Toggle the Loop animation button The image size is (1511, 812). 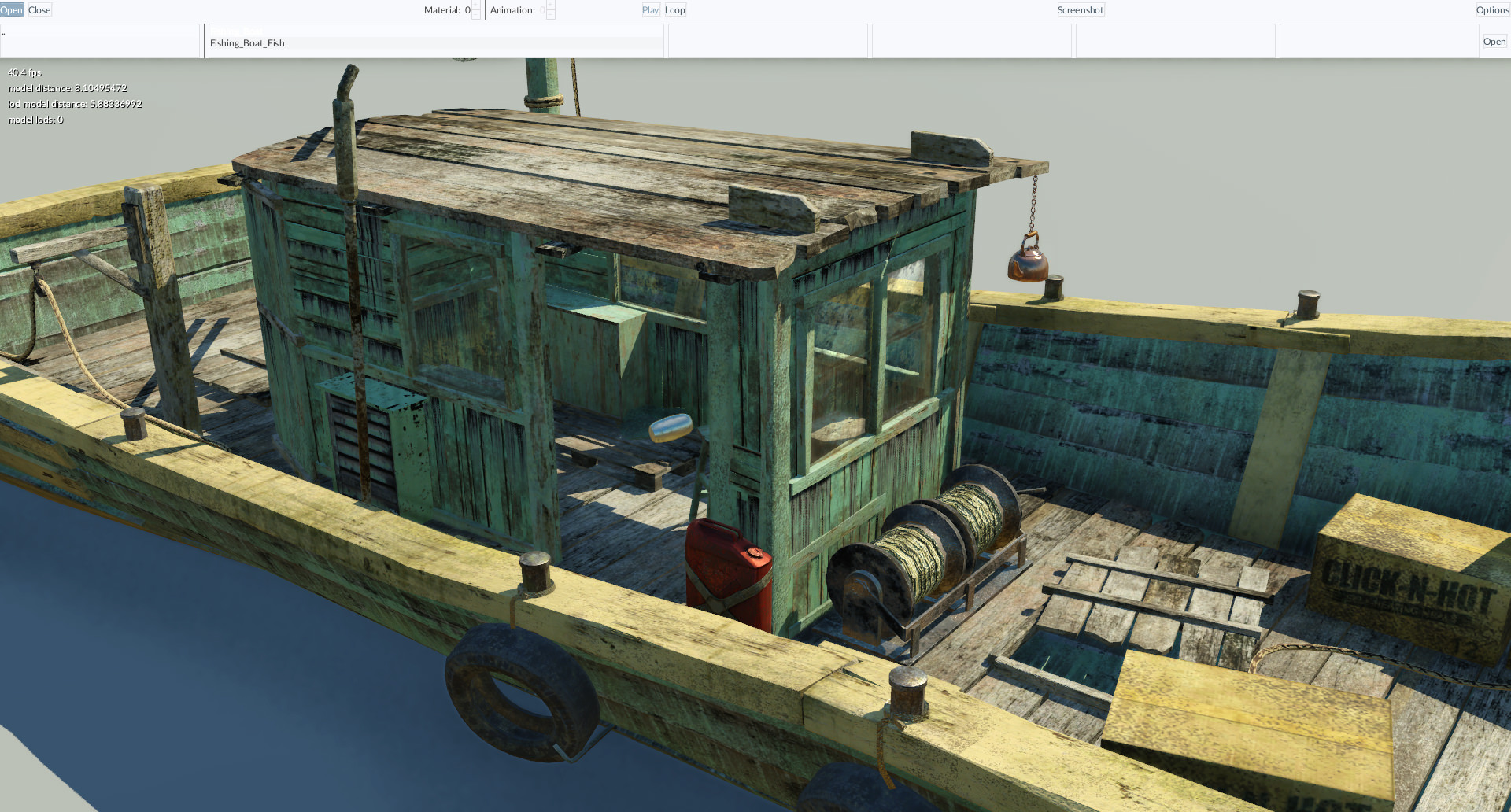(675, 10)
